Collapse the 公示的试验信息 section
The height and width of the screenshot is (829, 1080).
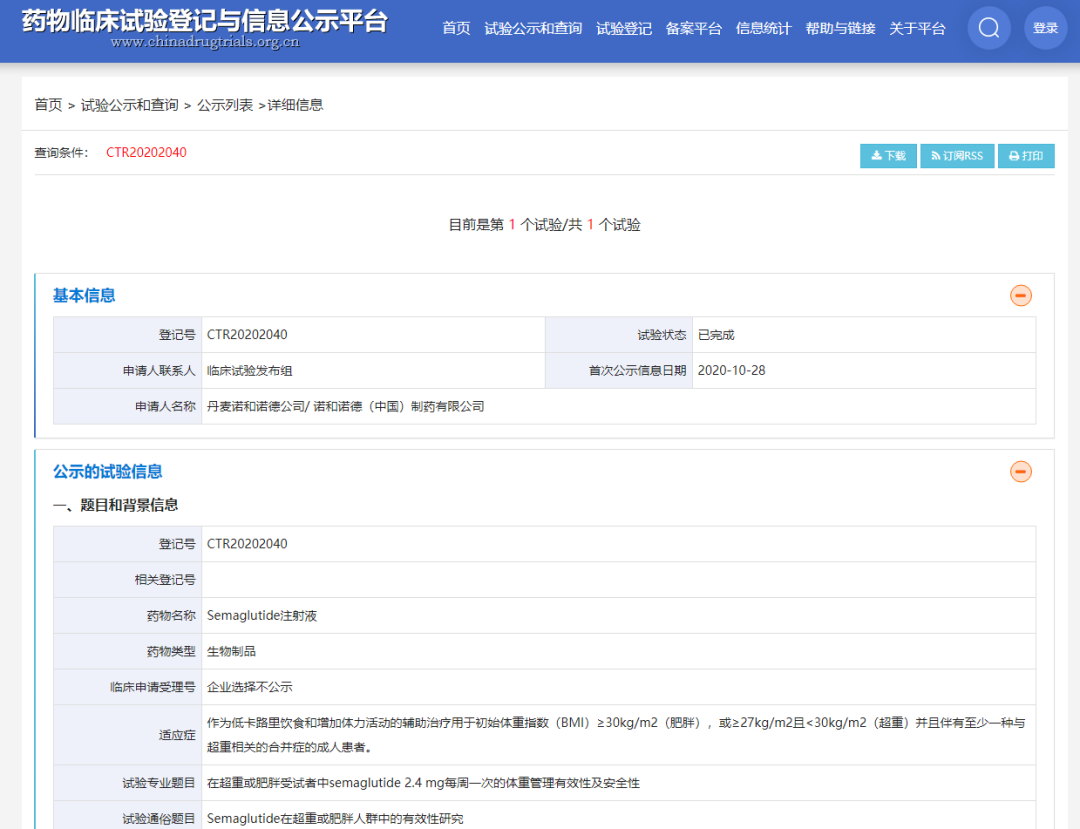click(1020, 471)
